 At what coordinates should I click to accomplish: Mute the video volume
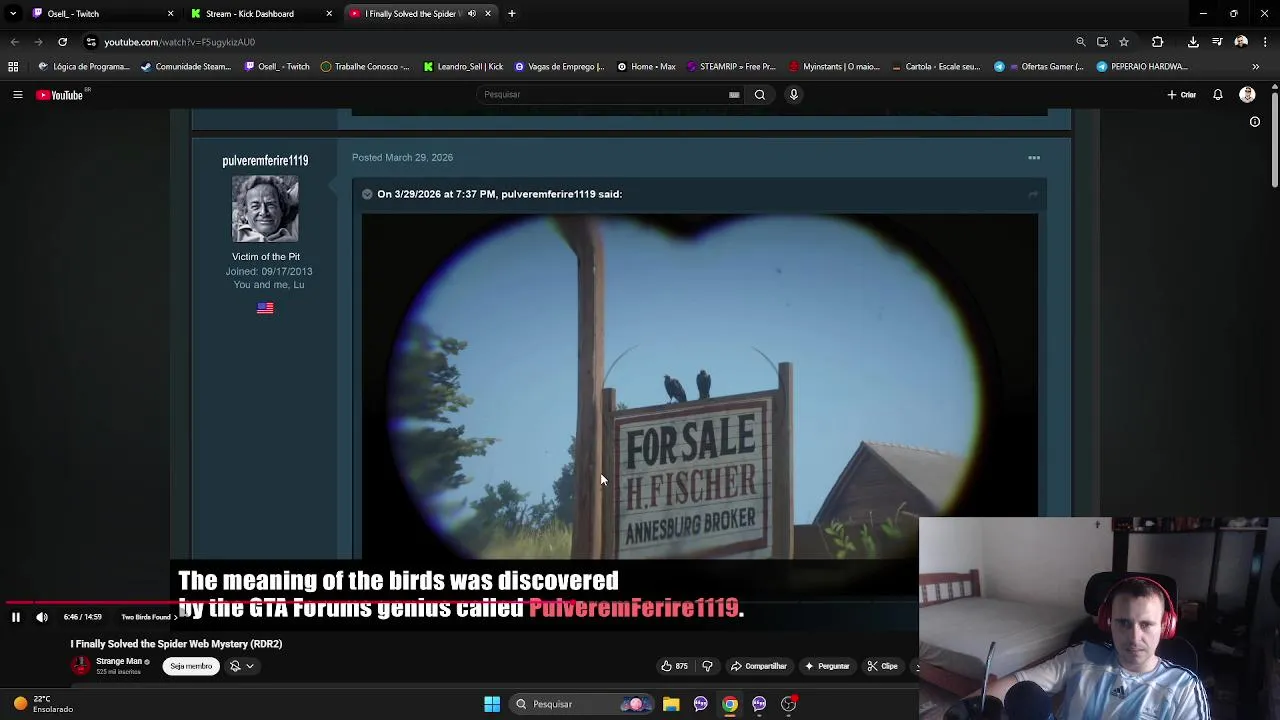point(42,617)
